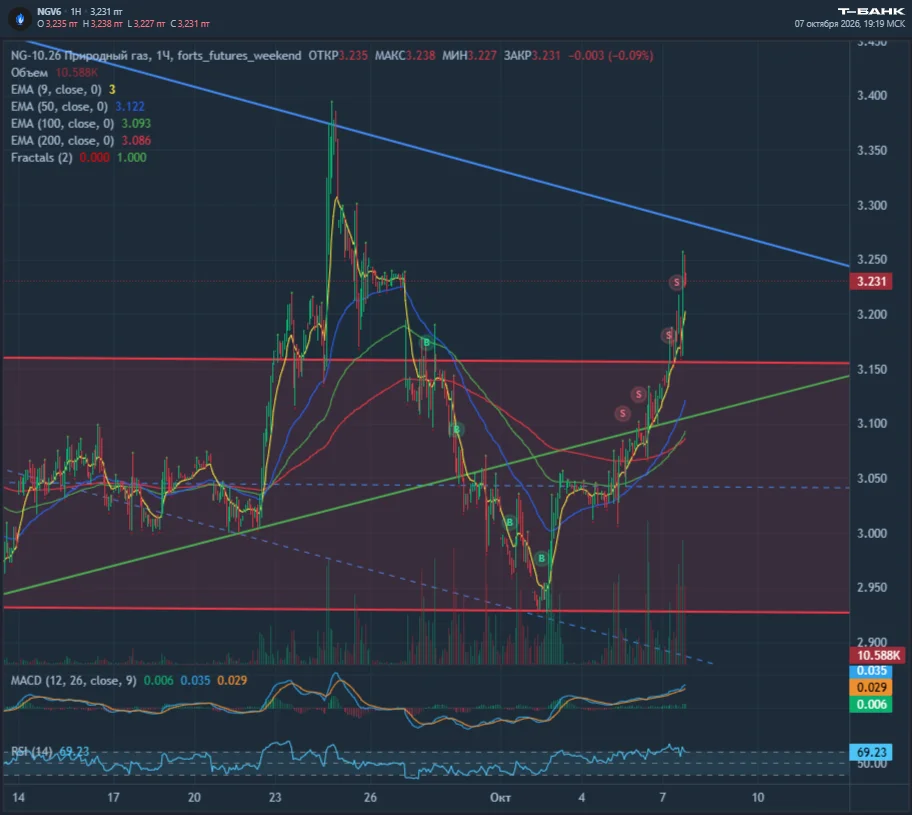The image size is (912, 815).
Task: Click the T-БАНК logo
Action: coord(871,11)
